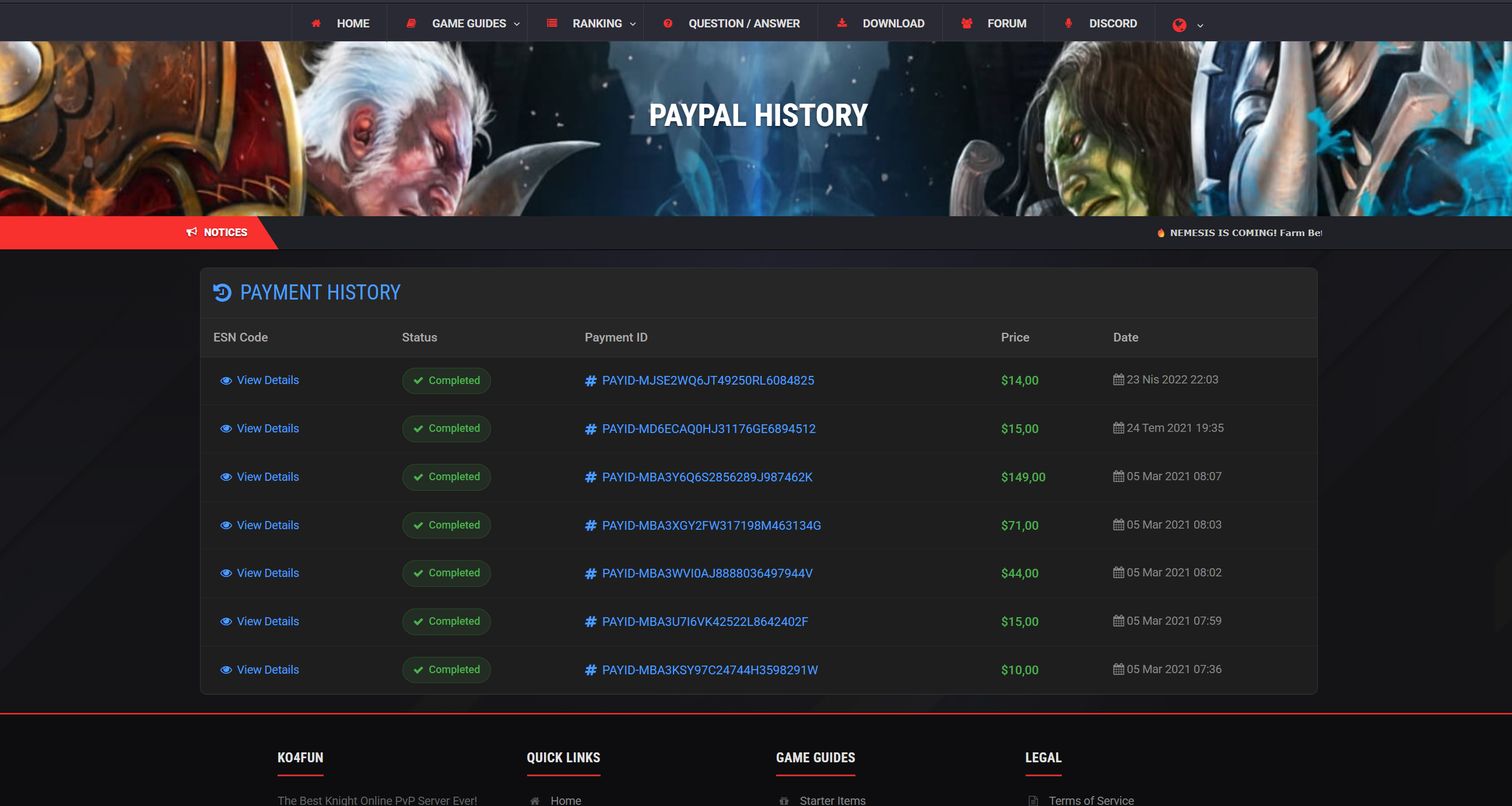
Task: Open the language selector chevron
Action: pyautogui.click(x=1199, y=26)
